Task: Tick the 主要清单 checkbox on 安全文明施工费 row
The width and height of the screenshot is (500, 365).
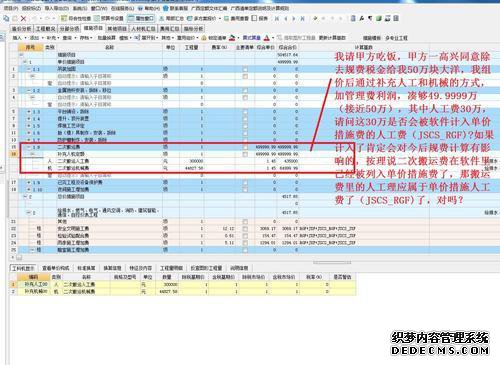Action: [245, 229]
